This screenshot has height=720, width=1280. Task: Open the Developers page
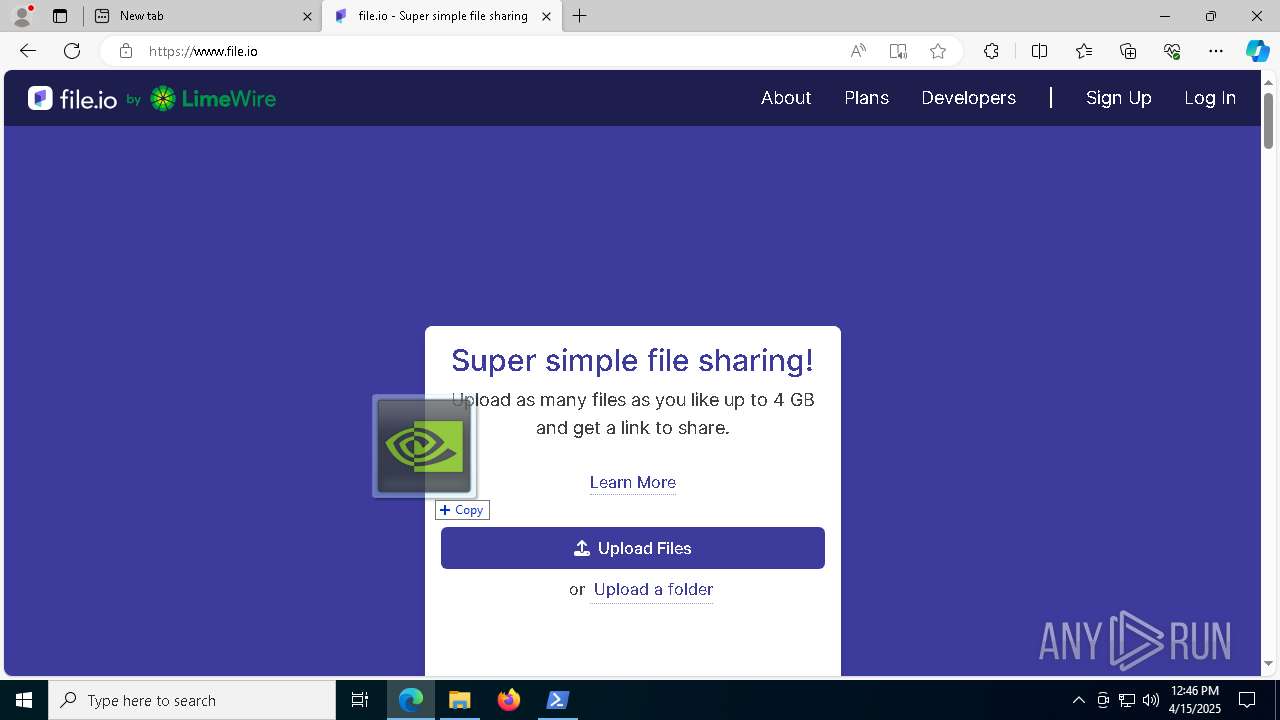click(x=969, y=98)
